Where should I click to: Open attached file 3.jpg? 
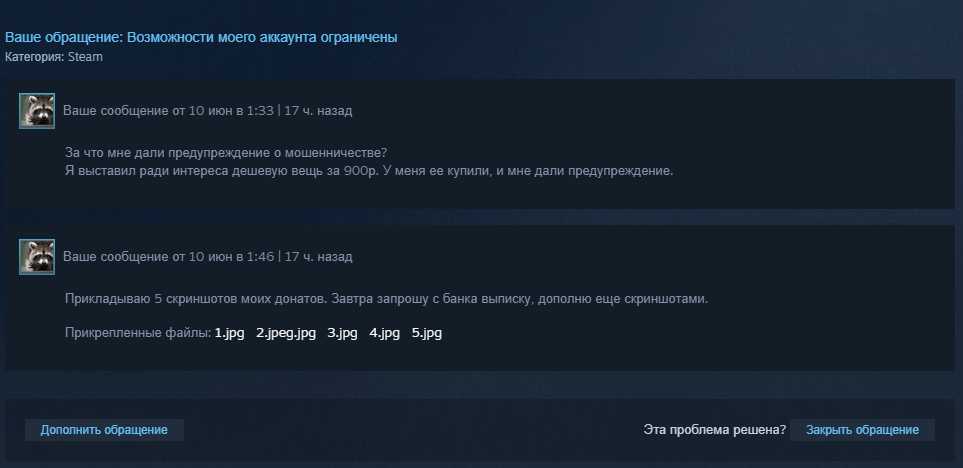(x=342, y=333)
